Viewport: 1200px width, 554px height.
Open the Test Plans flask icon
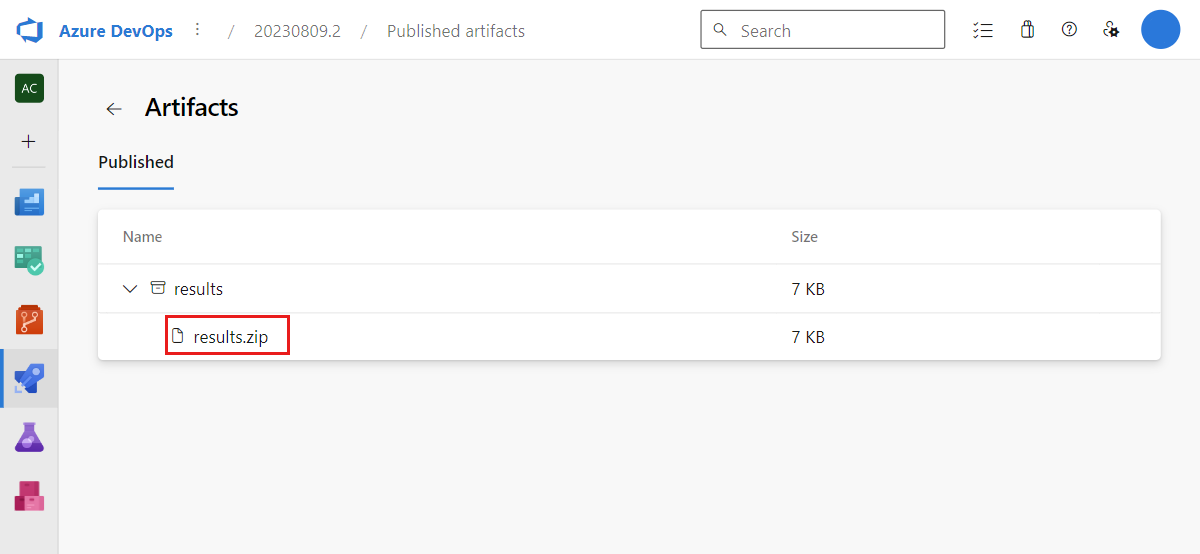[29, 437]
